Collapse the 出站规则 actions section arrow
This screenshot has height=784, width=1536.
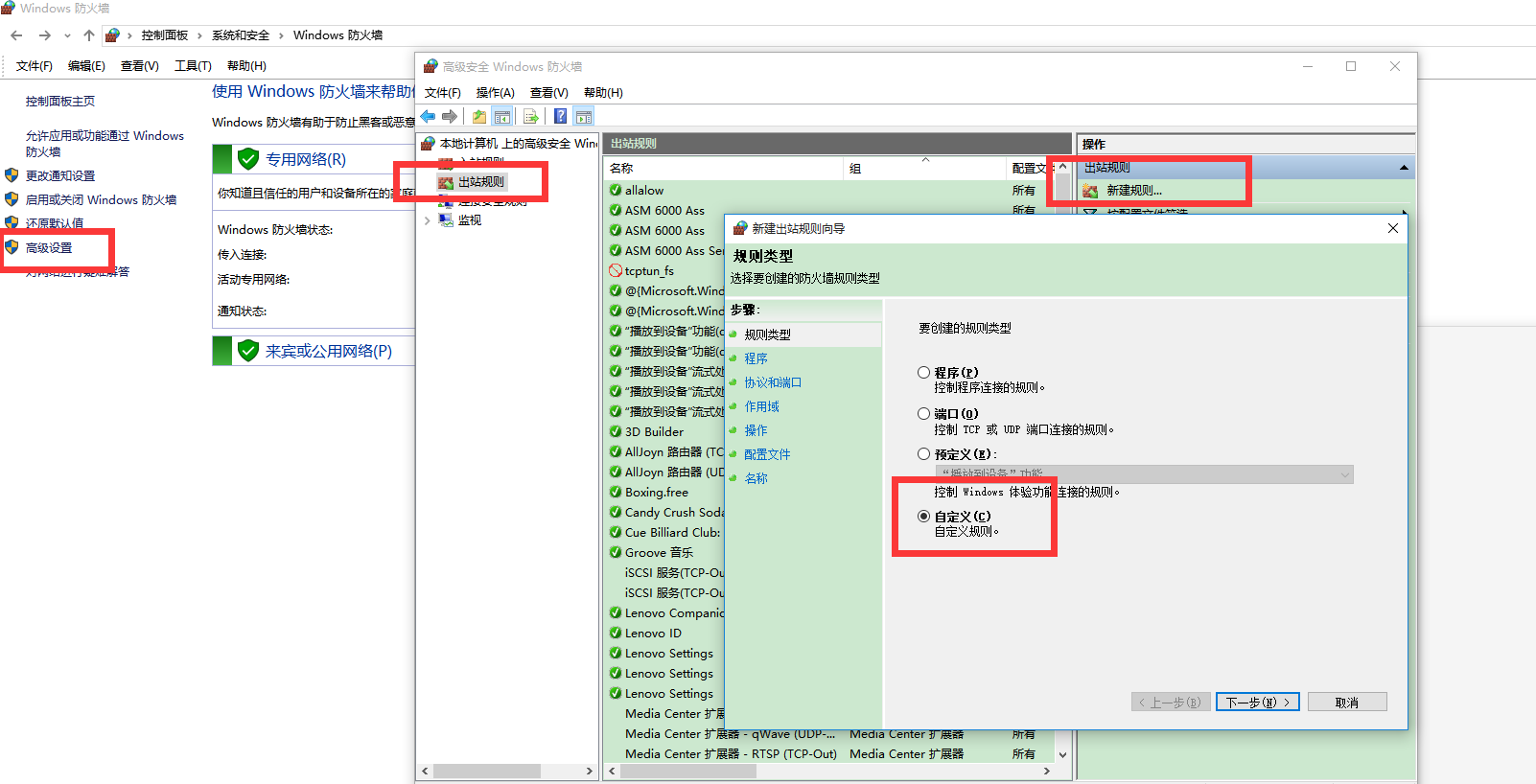click(x=1404, y=168)
